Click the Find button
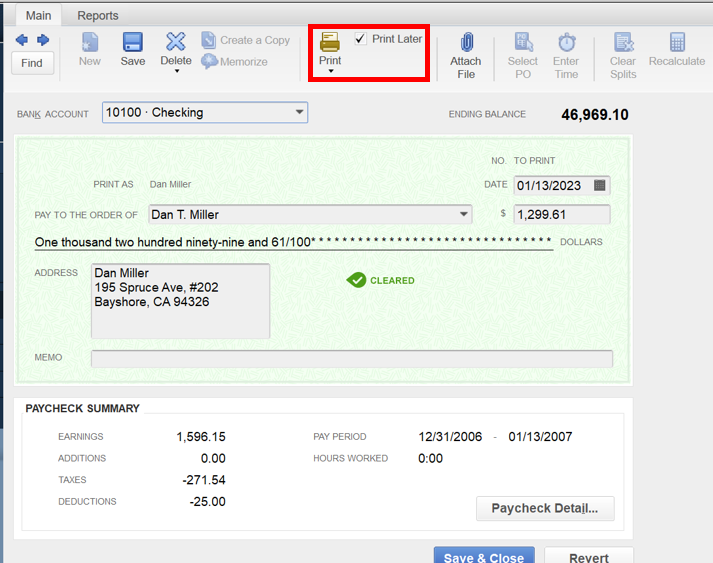713x563 pixels. 32,63
